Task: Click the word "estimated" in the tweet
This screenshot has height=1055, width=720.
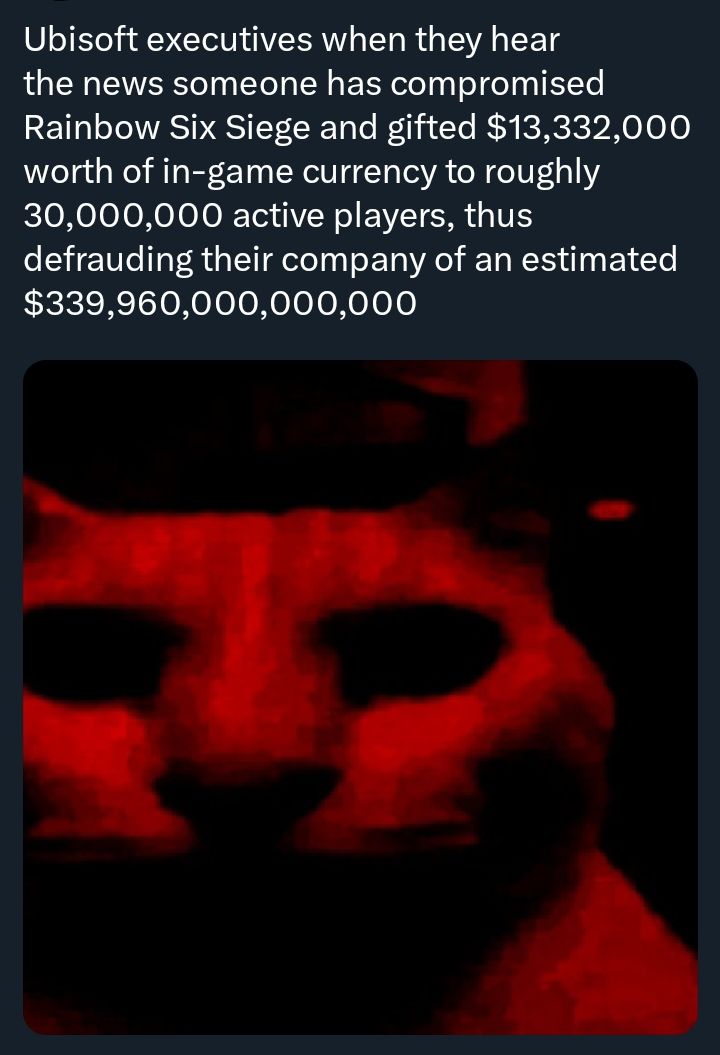Action: [599, 260]
